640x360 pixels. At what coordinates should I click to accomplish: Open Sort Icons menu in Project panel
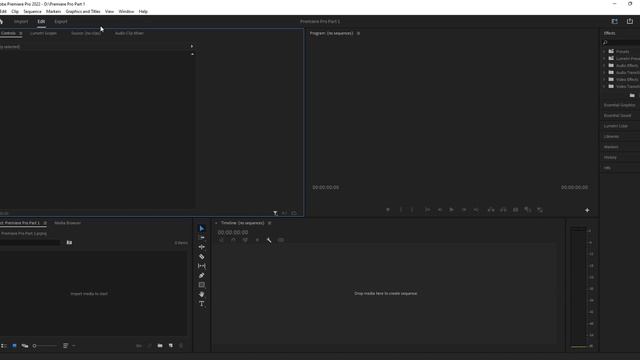click(x=65, y=346)
